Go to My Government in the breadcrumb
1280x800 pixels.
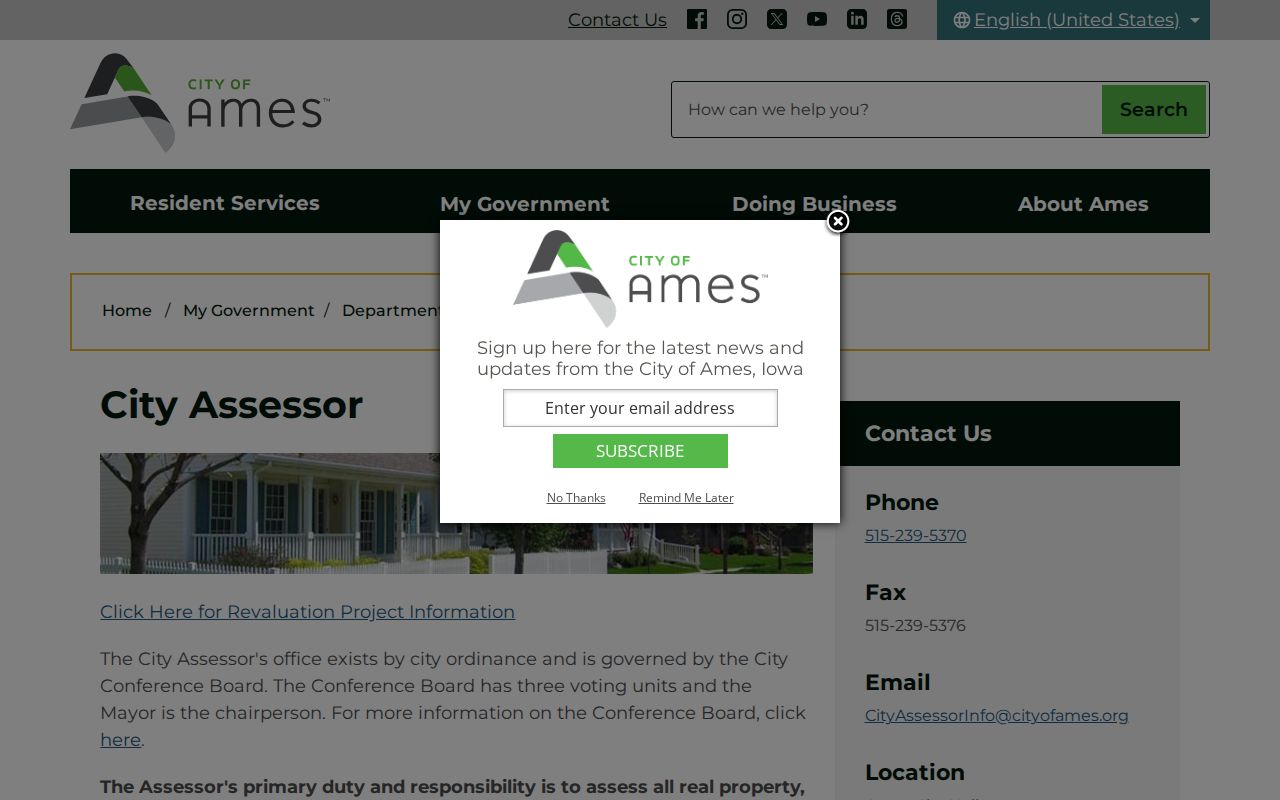[x=249, y=311]
